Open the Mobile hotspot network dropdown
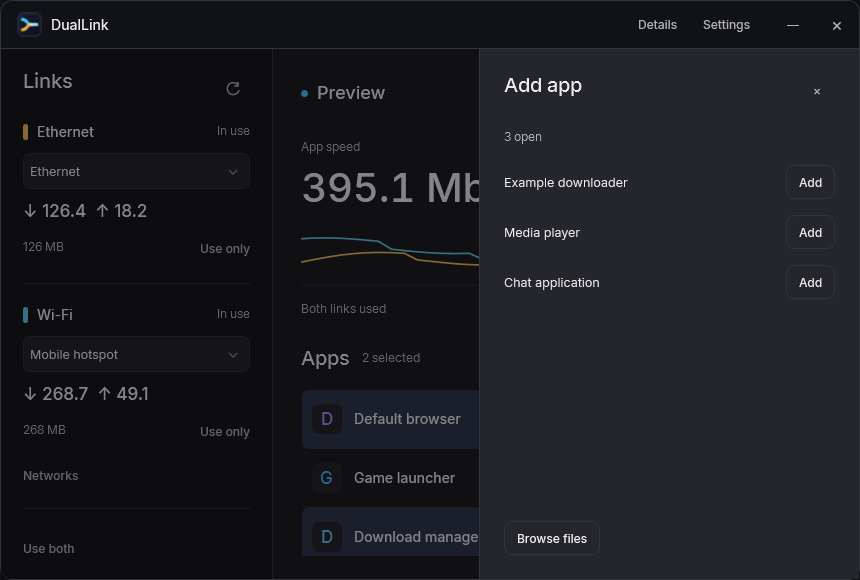Viewport: 860px width, 580px height. (136, 354)
